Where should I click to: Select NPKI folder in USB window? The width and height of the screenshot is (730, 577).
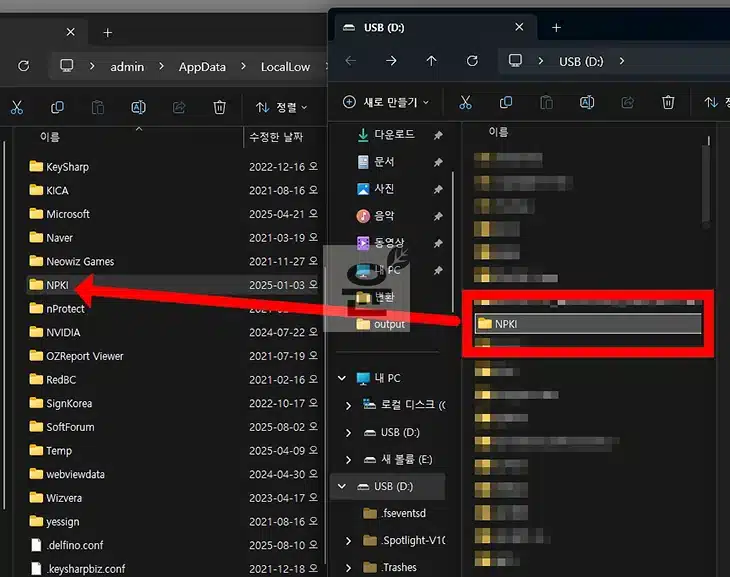(x=588, y=324)
